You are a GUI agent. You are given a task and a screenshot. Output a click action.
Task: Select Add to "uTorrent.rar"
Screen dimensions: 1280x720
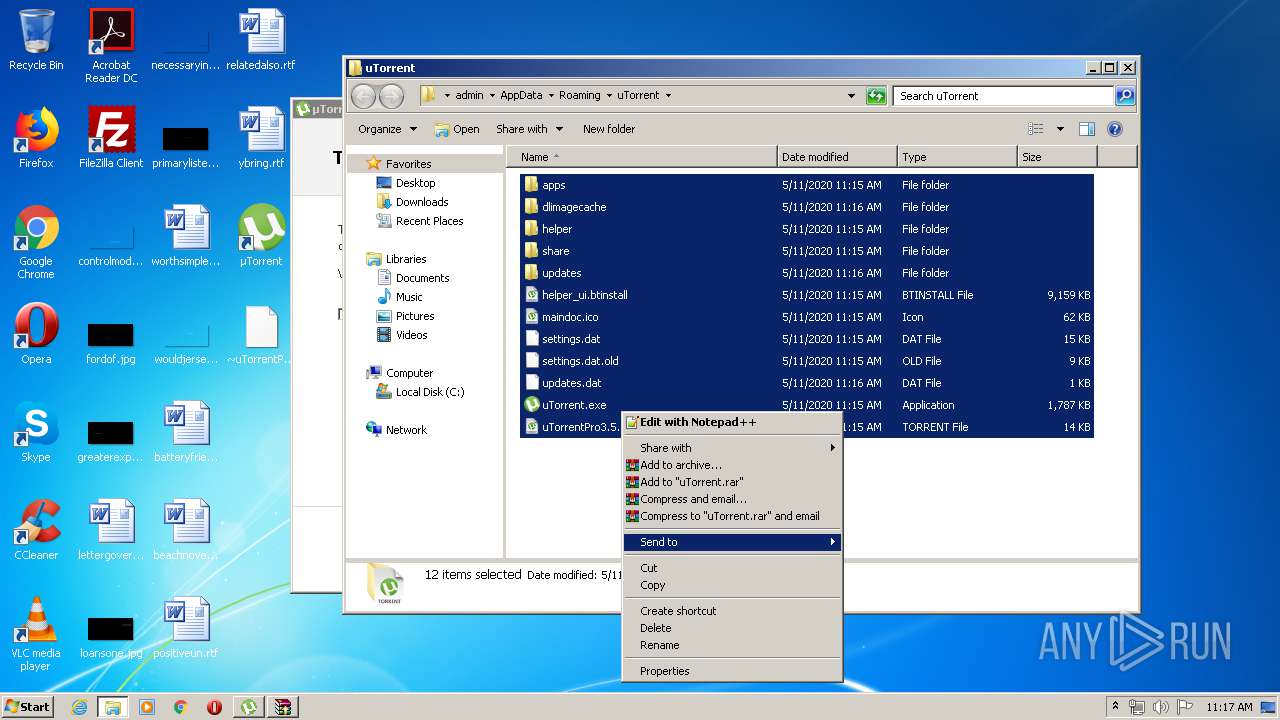pyautogui.click(x=732, y=482)
